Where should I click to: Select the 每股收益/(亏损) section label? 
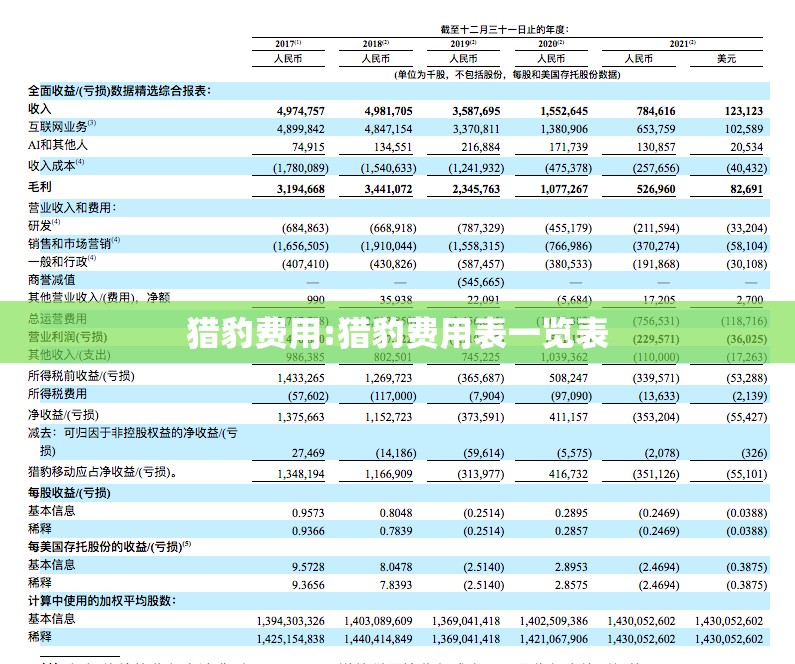point(69,493)
